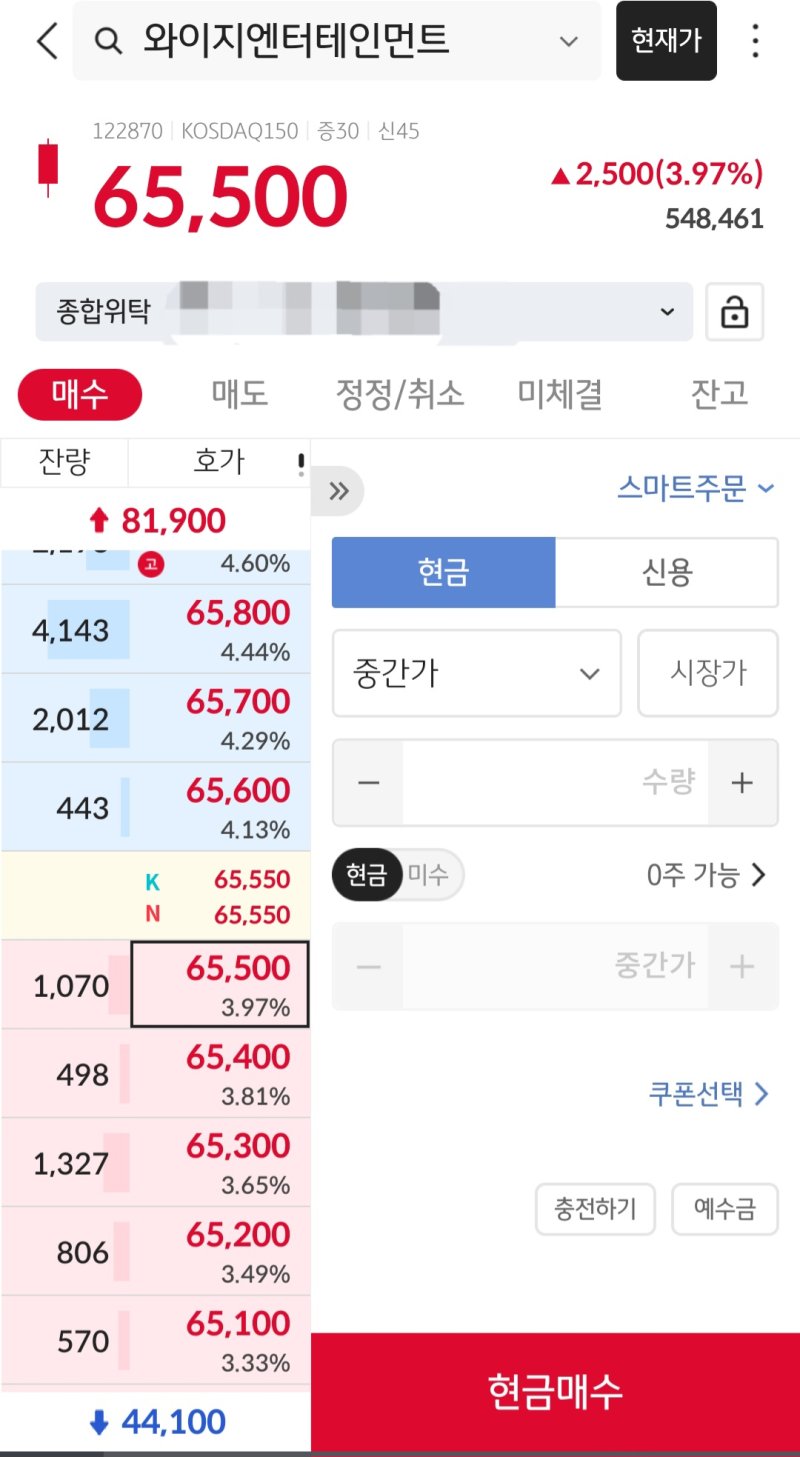Toggle the 현금/미수 pill to 미수
800x1457 pixels.
[x=430, y=876]
